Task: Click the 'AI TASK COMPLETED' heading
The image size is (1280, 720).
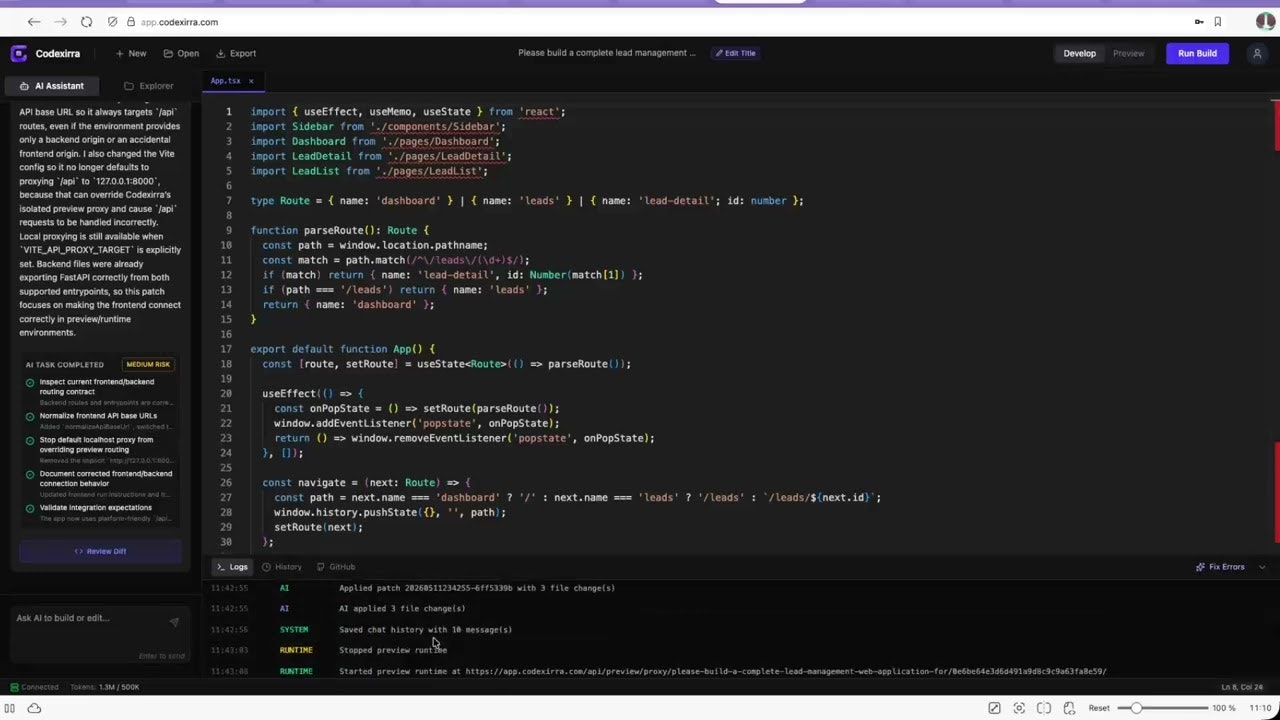Action: tap(65, 365)
